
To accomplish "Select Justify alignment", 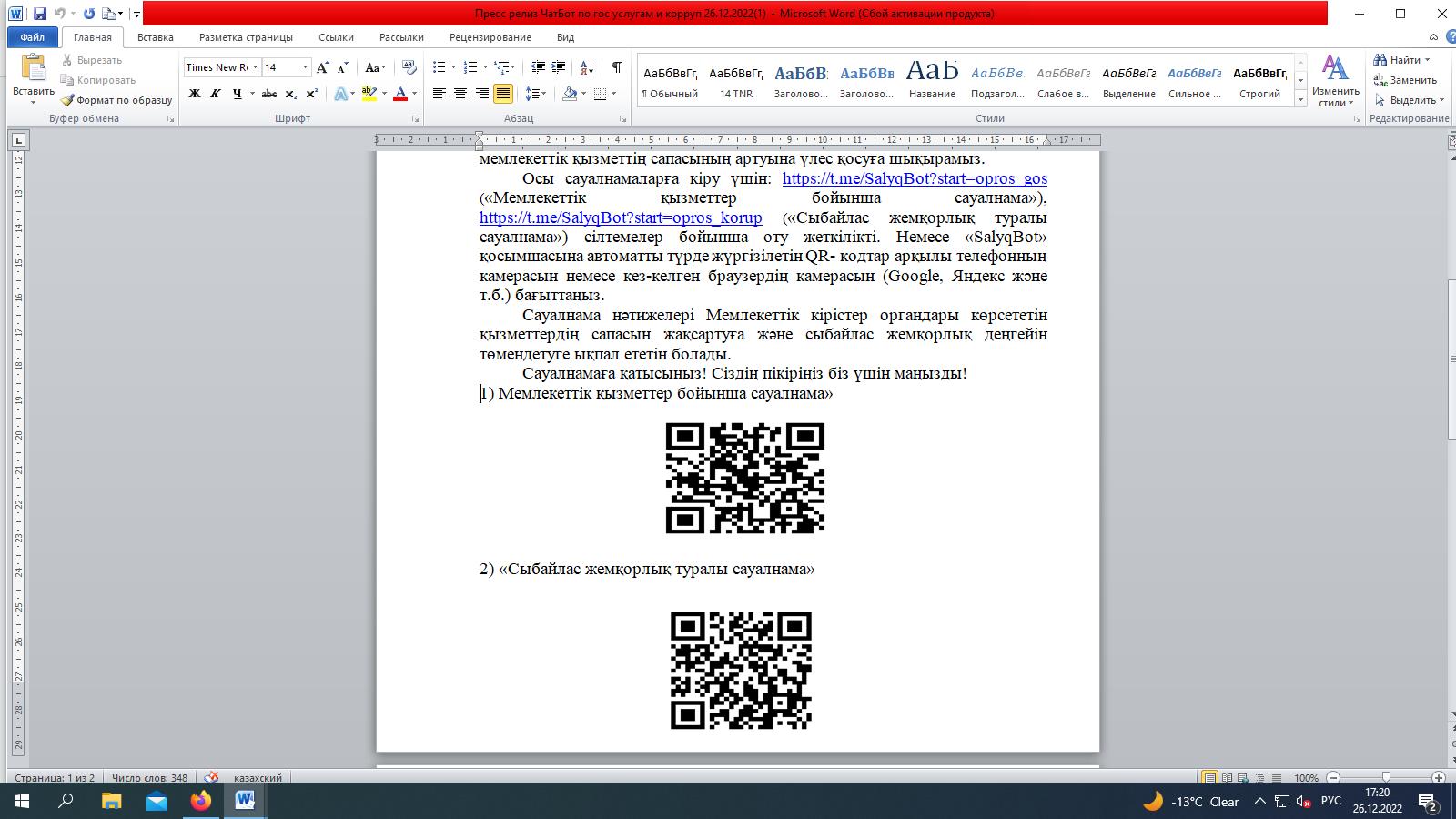I will (502, 94).
